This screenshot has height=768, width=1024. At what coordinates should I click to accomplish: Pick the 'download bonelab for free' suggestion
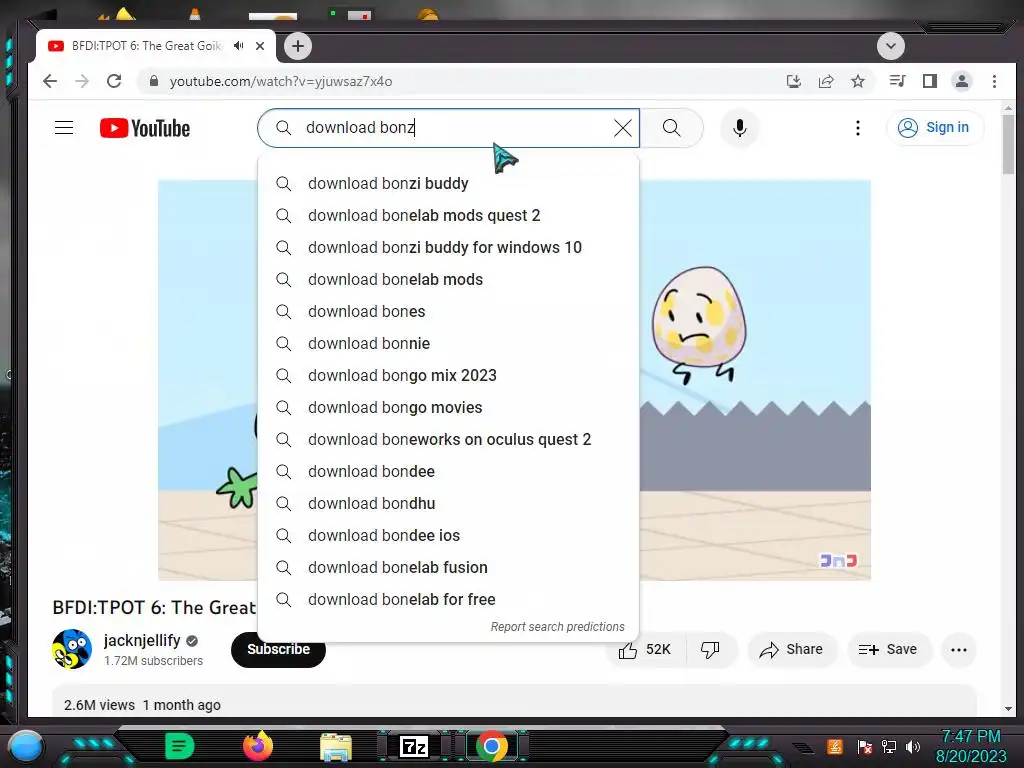pyautogui.click(x=448, y=600)
